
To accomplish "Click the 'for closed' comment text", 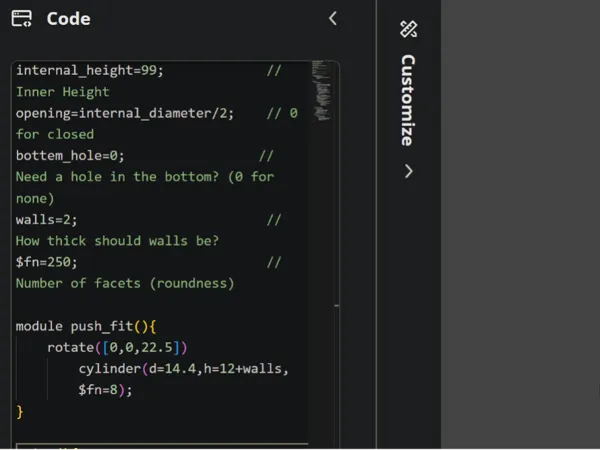I will coord(55,134).
